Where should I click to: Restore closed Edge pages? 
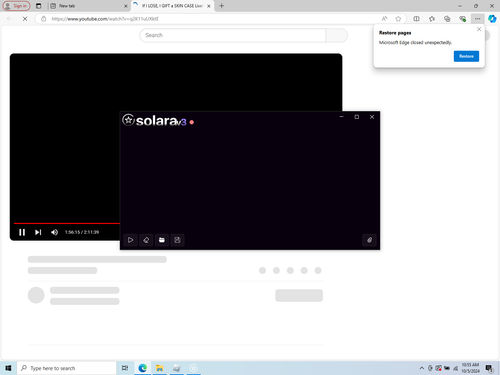[x=466, y=56]
